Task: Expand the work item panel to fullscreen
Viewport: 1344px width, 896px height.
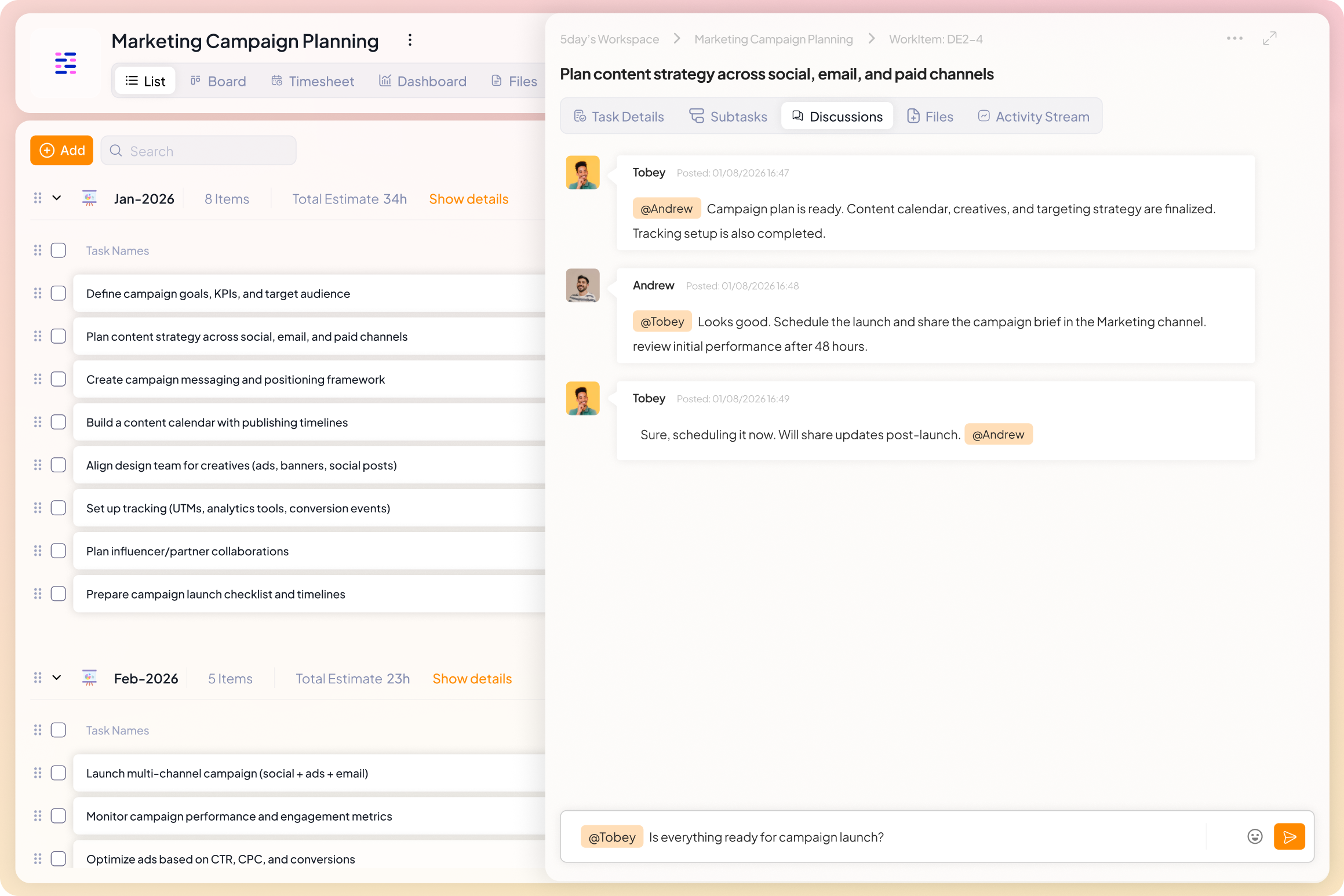Action: coord(1269,39)
